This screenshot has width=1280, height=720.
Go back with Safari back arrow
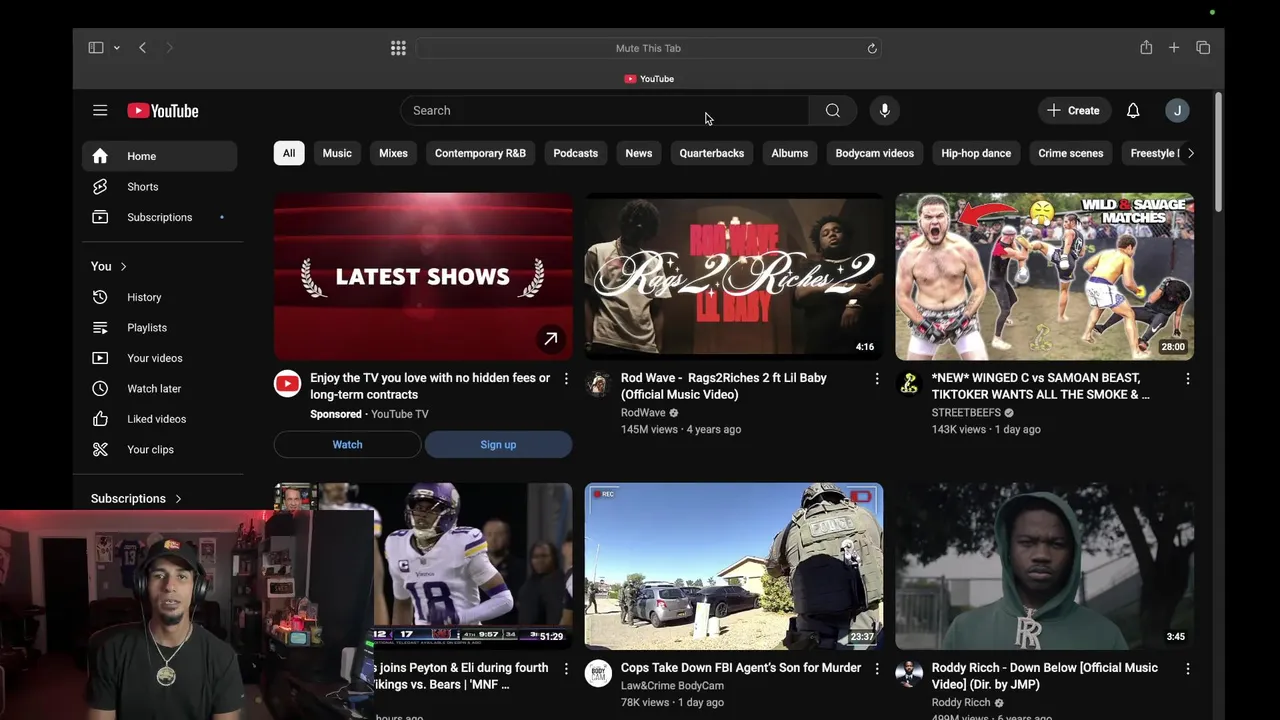142,48
